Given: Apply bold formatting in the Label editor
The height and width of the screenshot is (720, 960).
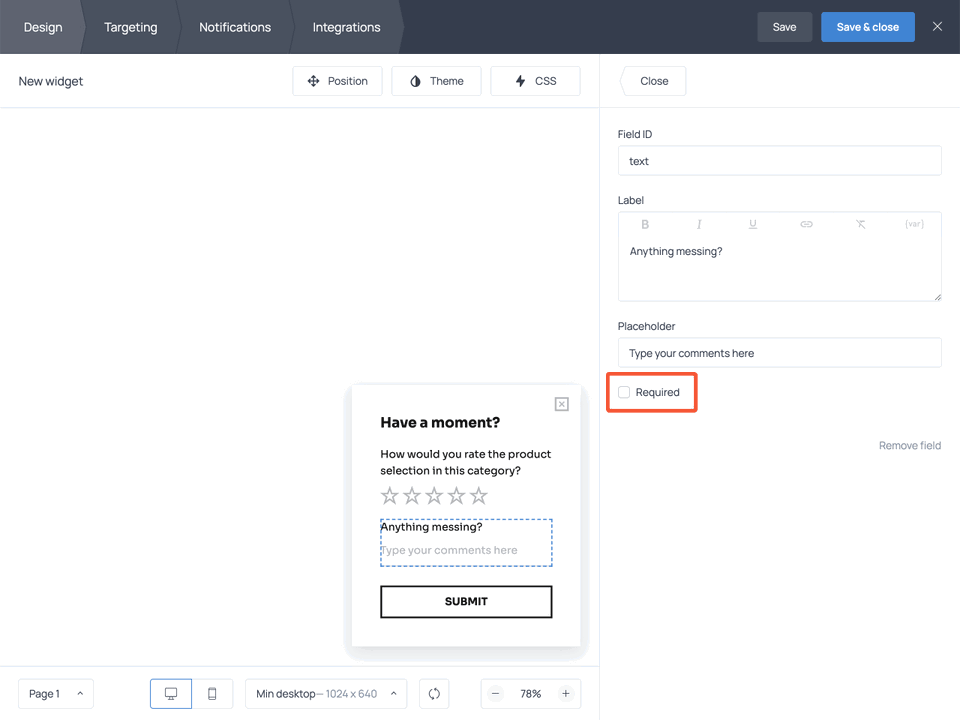Looking at the screenshot, I should coord(645,224).
